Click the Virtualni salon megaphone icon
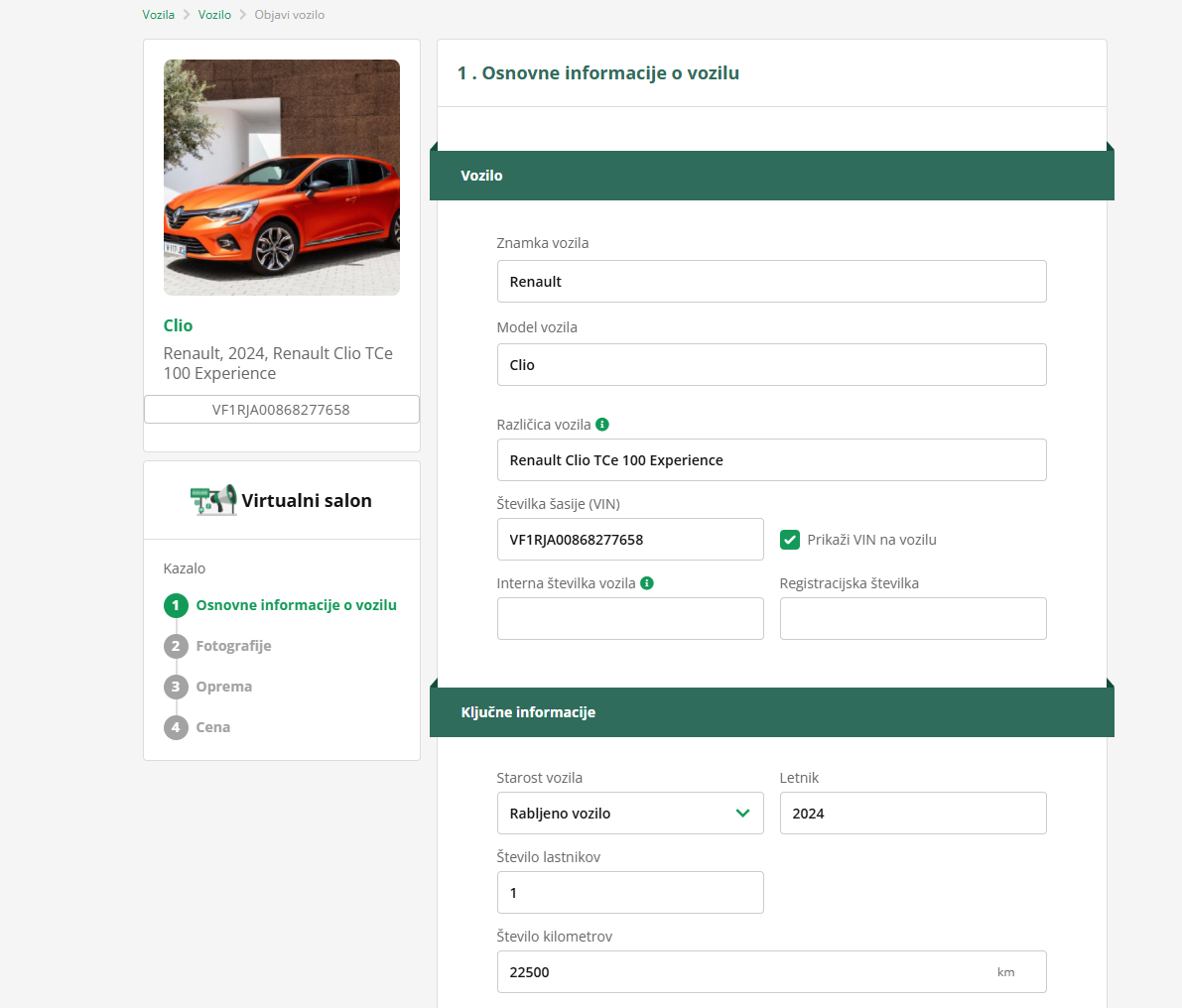Image resolution: width=1182 pixels, height=1008 pixels. click(213, 500)
